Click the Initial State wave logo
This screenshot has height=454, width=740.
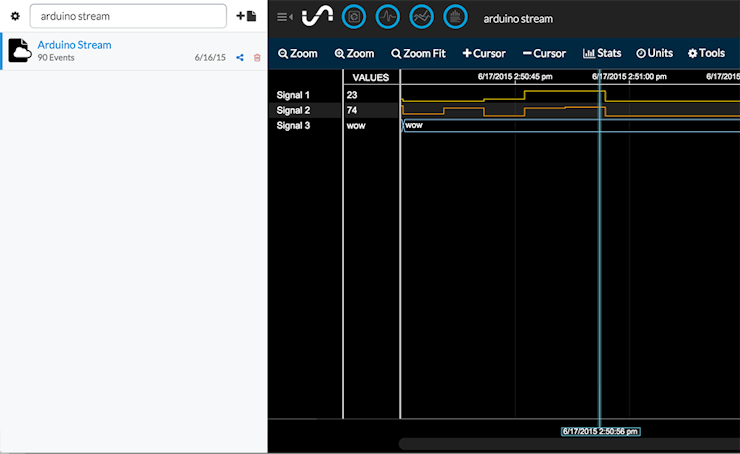coord(317,17)
